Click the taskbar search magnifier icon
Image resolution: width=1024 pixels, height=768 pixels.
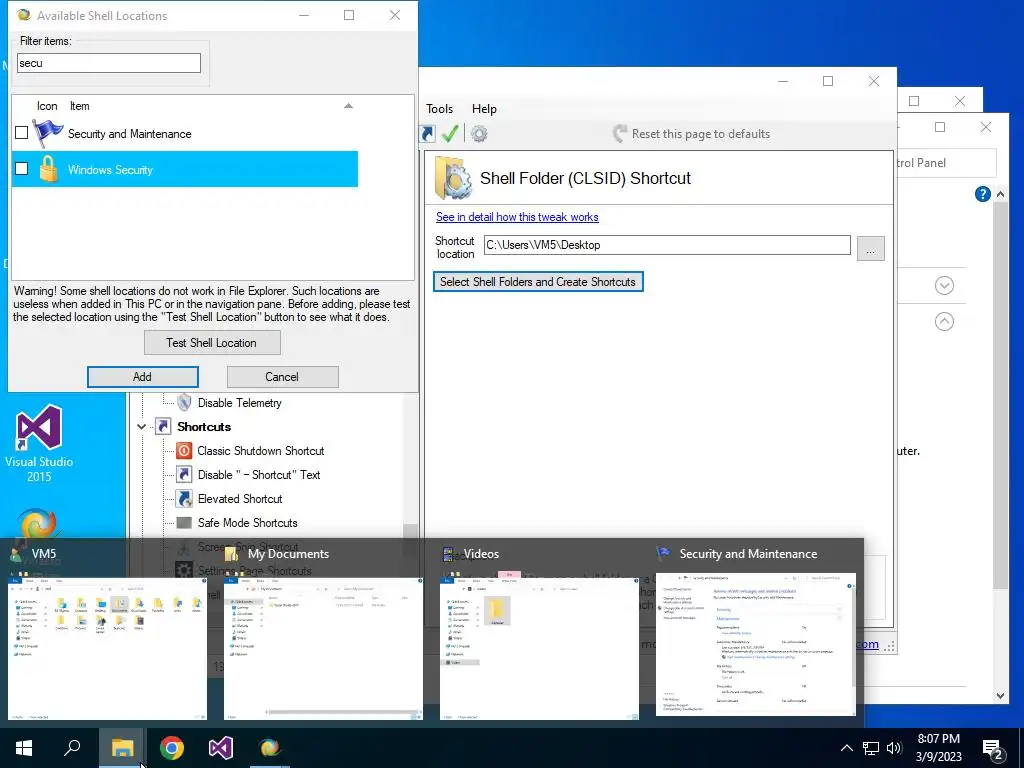(x=72, y=748)
